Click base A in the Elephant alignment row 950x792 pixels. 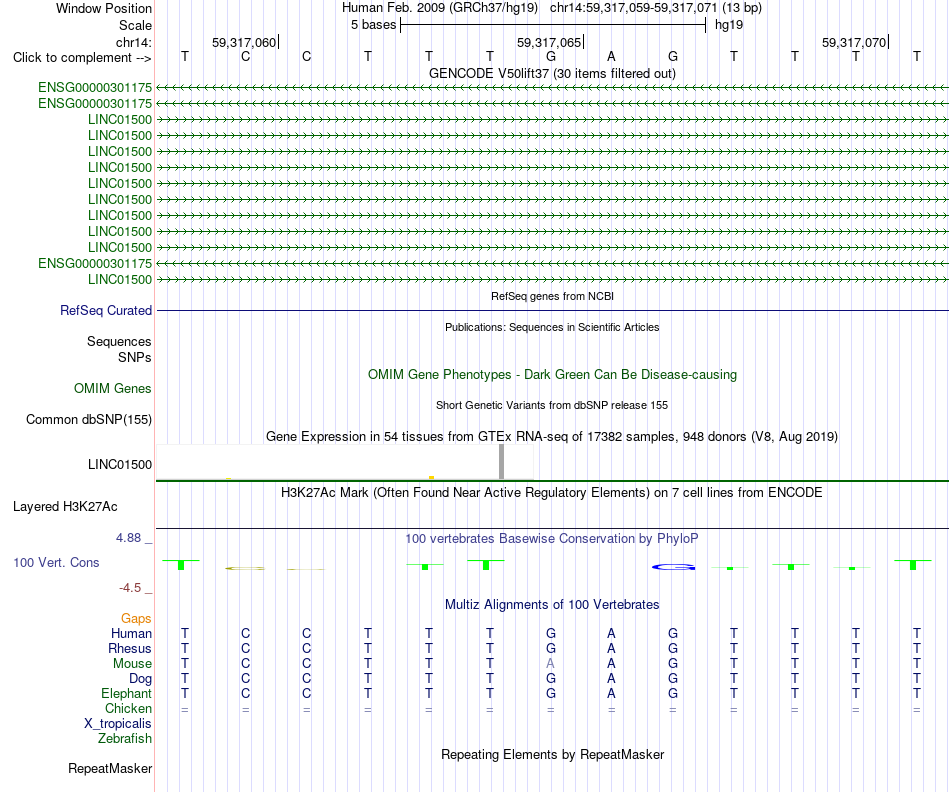click(x=611, y=693)
